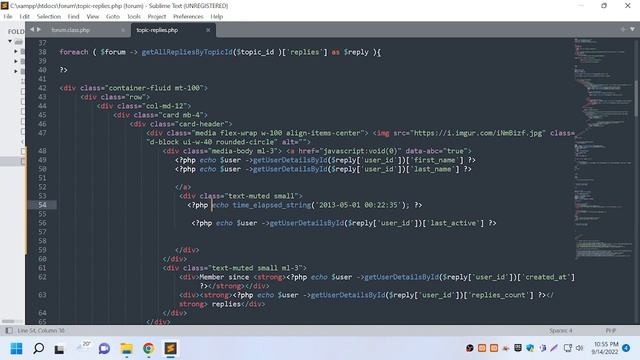Open the Chat app from the taskbar
Viewport: 640px width, 360px height.
(104, 349)
